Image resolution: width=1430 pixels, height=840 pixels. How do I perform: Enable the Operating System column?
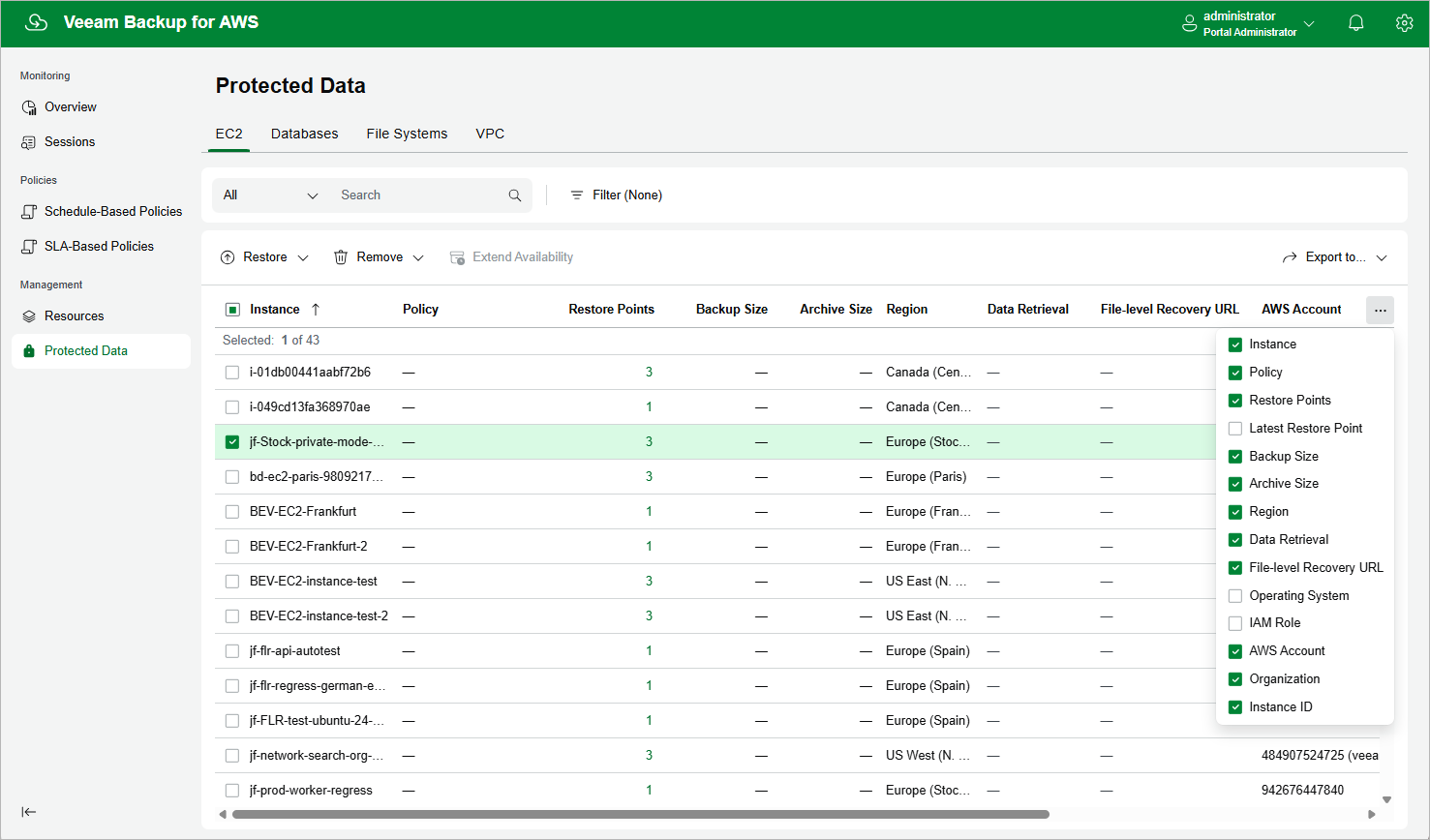(1235, 596)
